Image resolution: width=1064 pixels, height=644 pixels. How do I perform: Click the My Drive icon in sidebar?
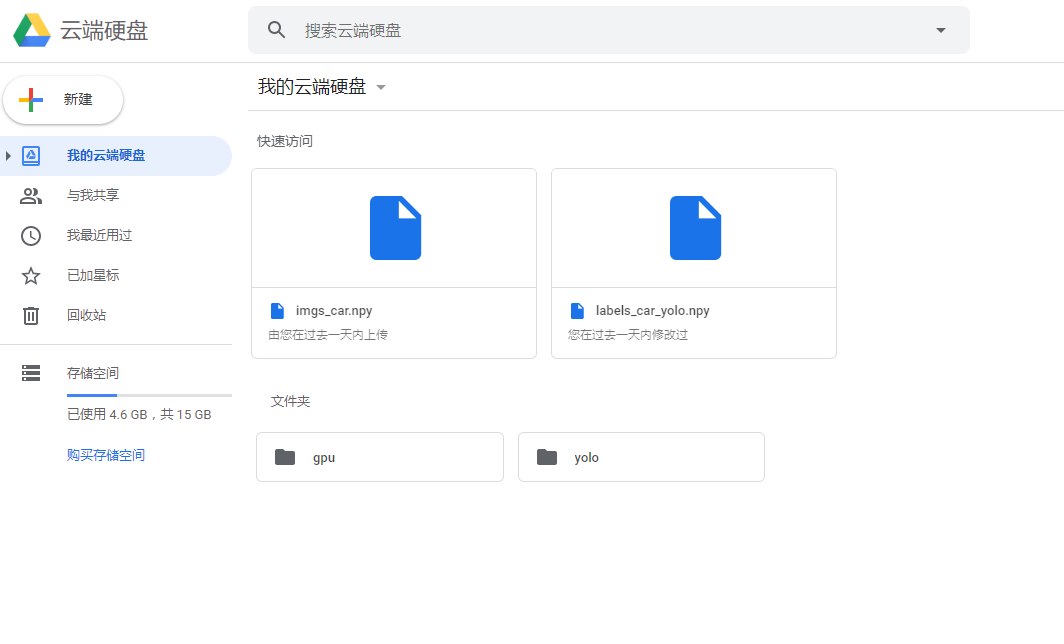31,156
